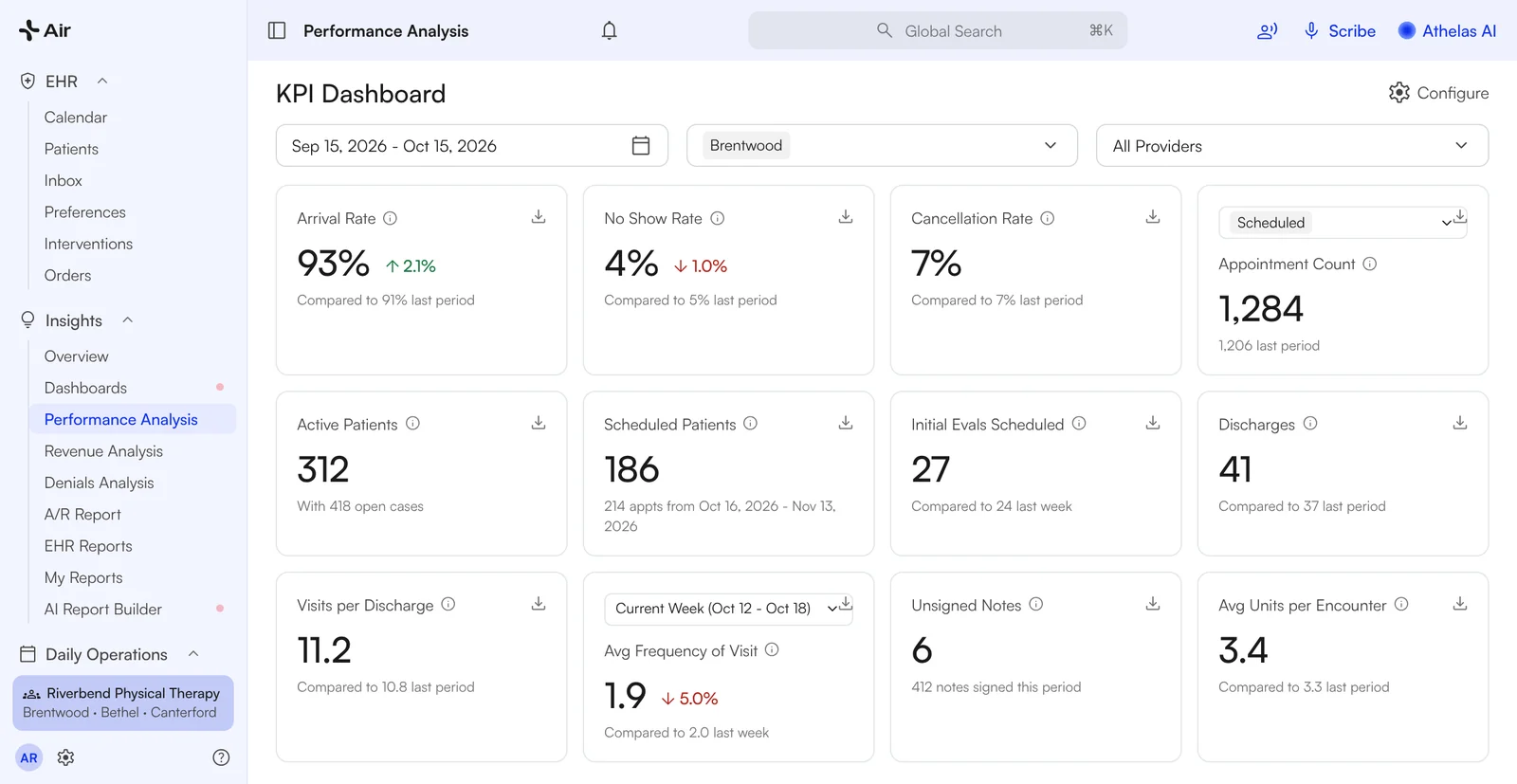1517x784 pixels.
Task: Open the Calendar page
Action: click(75, 118)
